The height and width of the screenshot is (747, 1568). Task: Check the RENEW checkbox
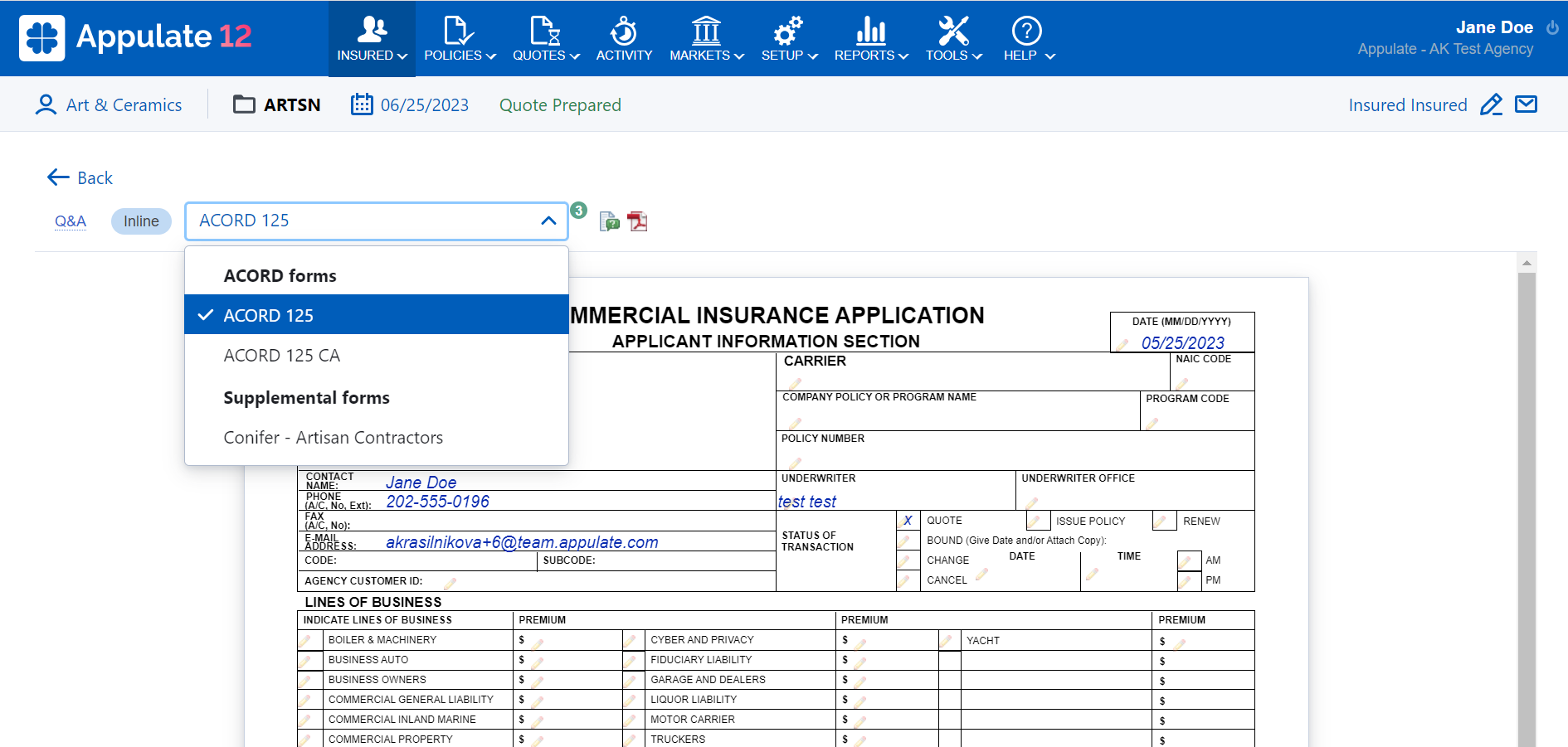click(x=1165, y=521)
